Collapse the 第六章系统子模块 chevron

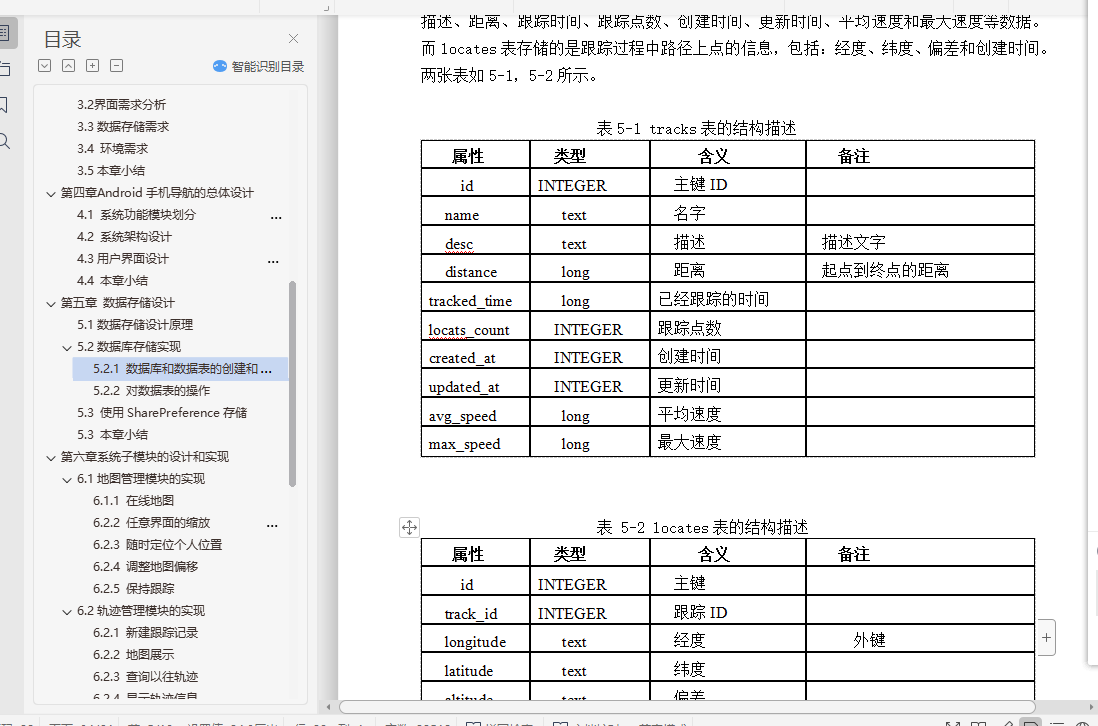coord(50,458)
